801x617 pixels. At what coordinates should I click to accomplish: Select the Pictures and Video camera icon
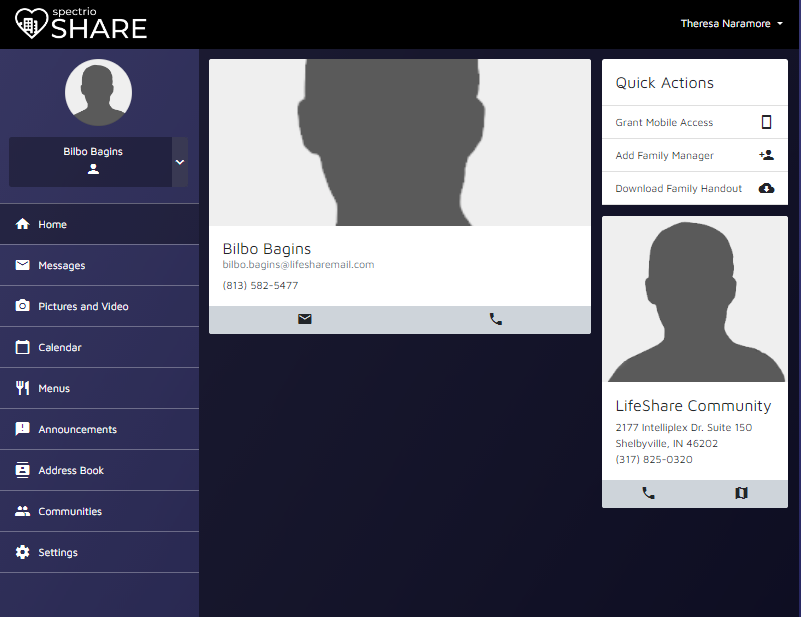click(22, 306)
